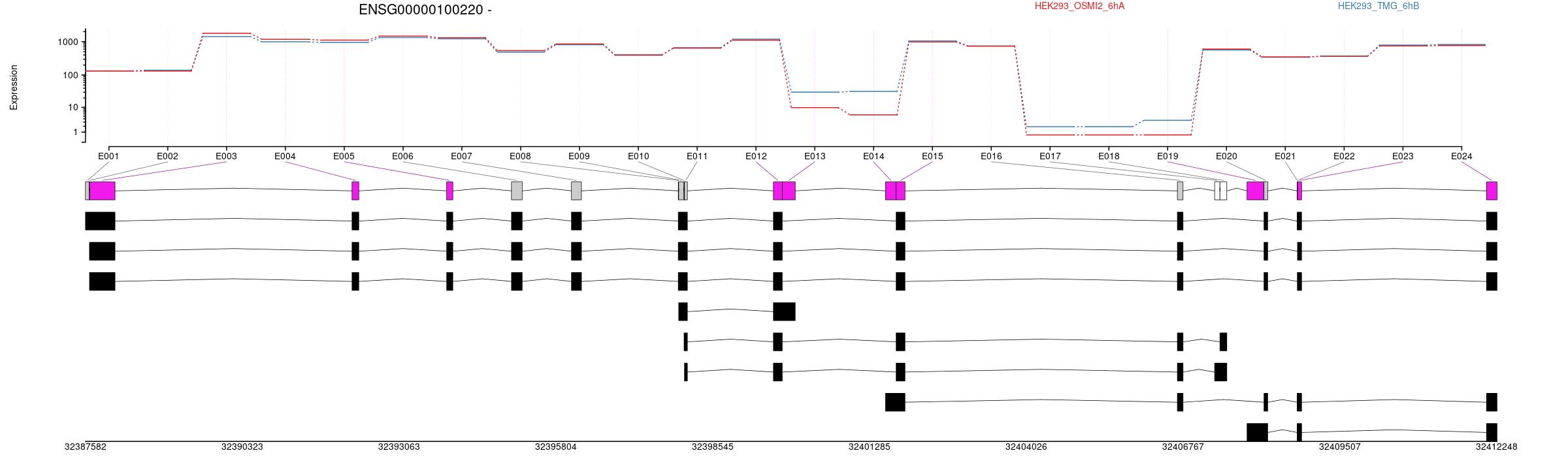Click the y-axis tick value 1000
This screenshot has width=1568, height=457.
(x=68, y=42)
